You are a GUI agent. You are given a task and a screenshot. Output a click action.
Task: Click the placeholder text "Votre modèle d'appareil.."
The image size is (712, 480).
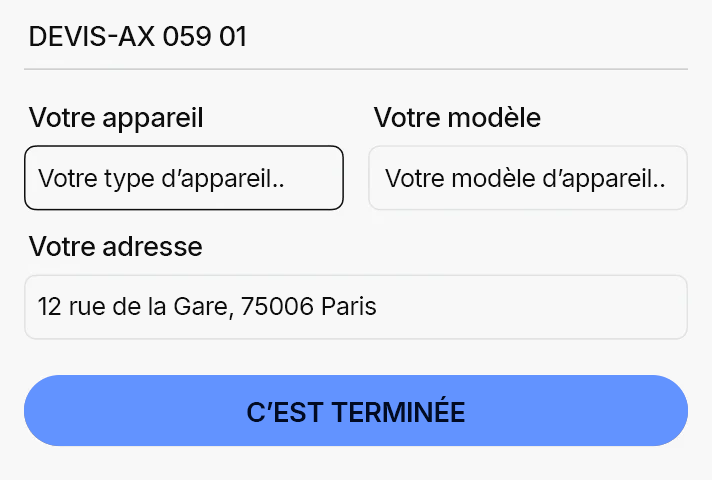point(525,179)
